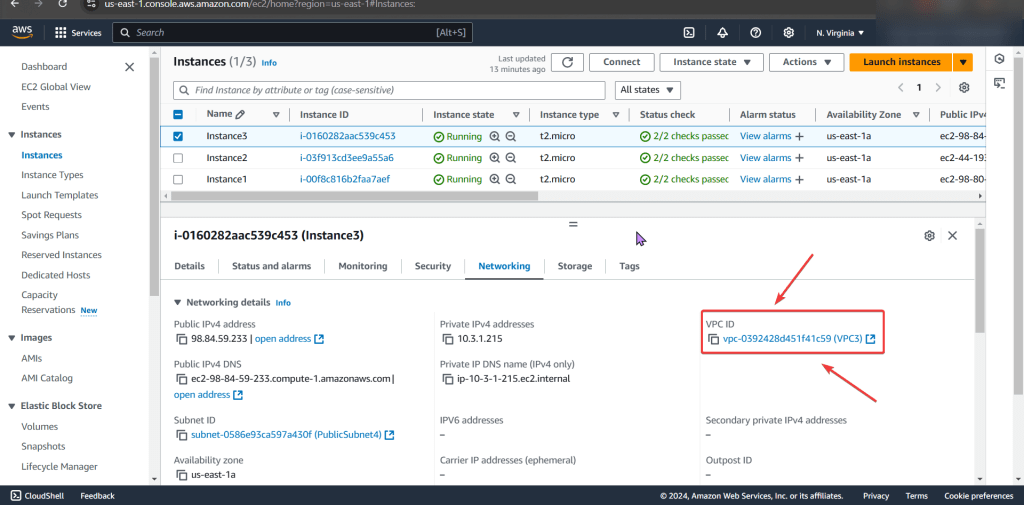The height and width of the screenshot is (505, 1024).
Task: Open the All states filter dropdown
Action: pyautogui.click(x=648, y=90)
